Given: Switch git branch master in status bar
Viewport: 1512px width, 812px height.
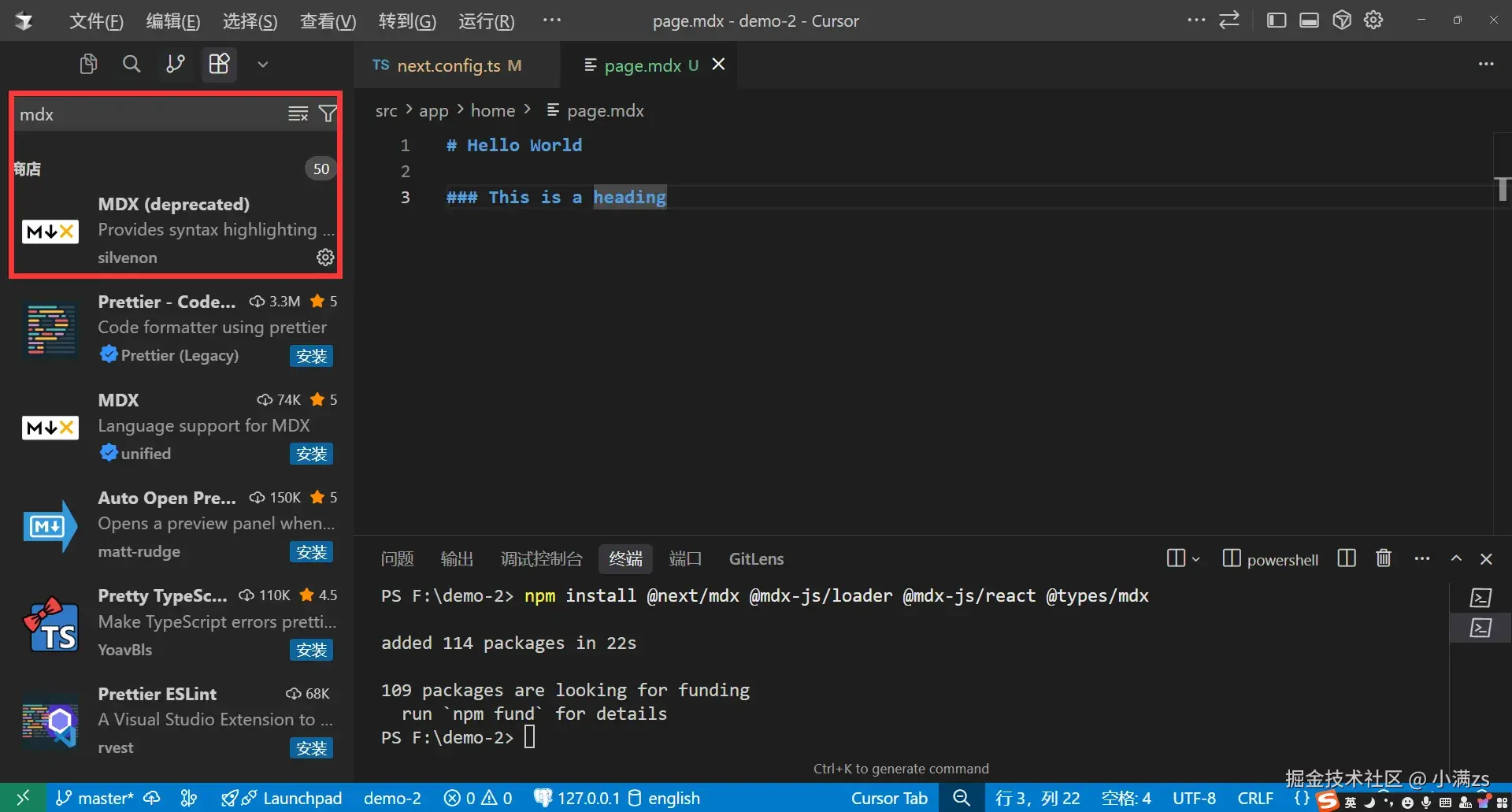Looking at the screenshot, I should coord(94,799).
